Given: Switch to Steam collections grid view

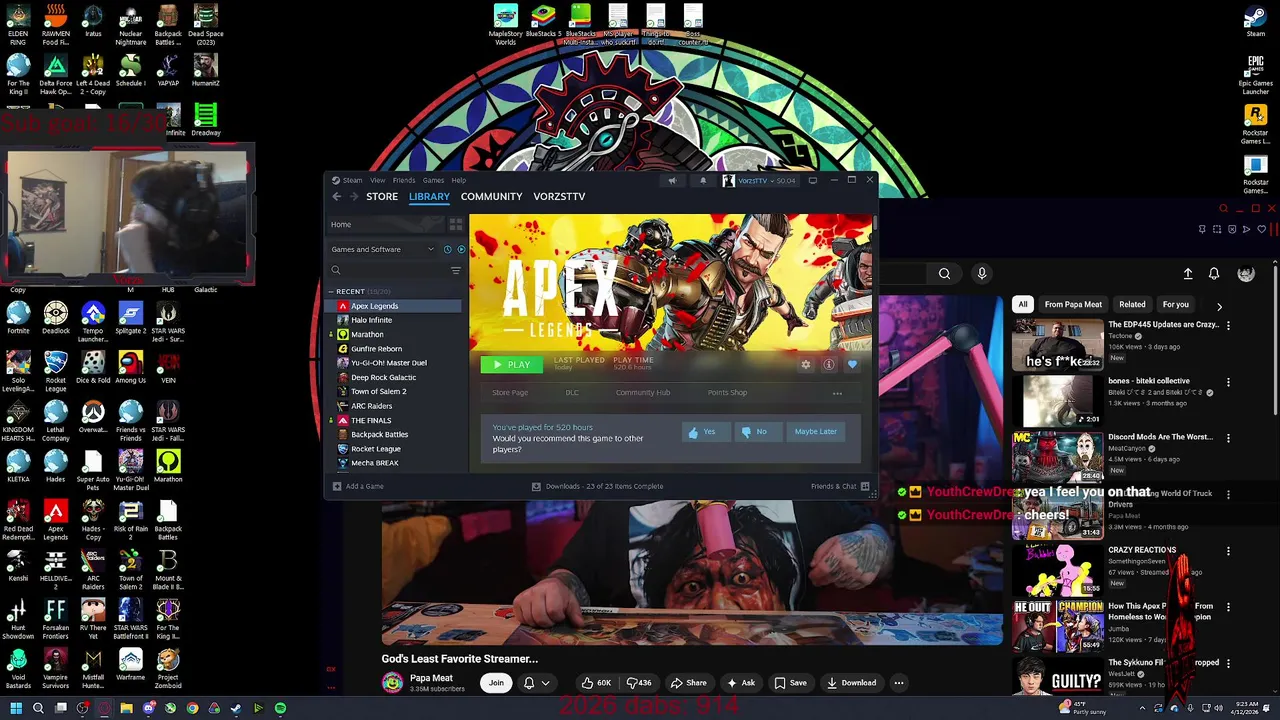Looking at the screenshot, I should coord(456,224).
